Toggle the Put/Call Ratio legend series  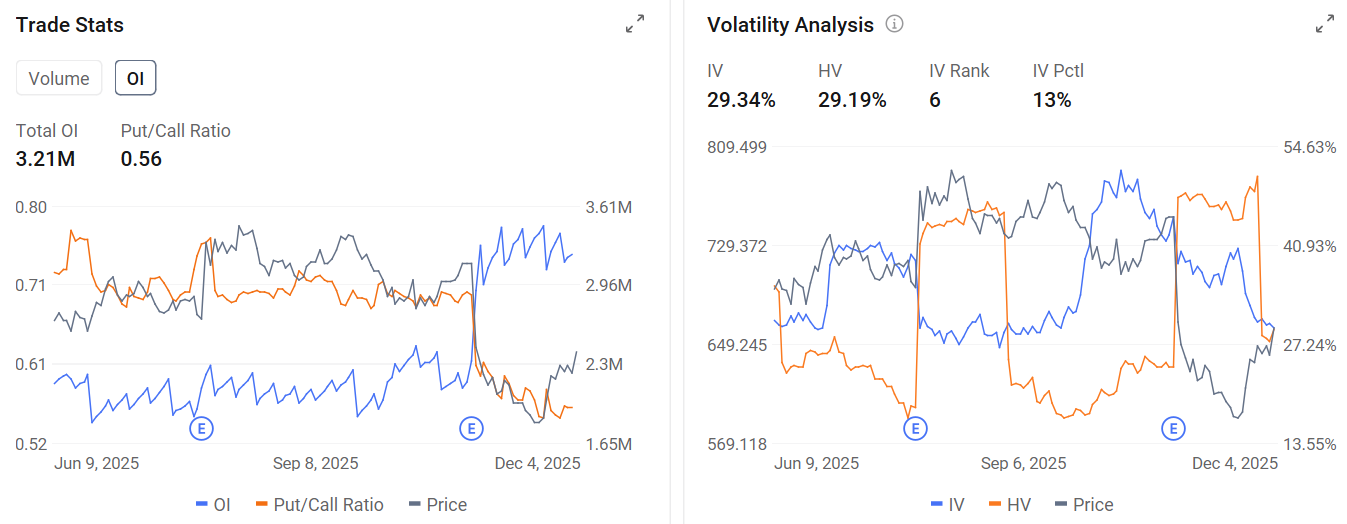tap(320, 505)
